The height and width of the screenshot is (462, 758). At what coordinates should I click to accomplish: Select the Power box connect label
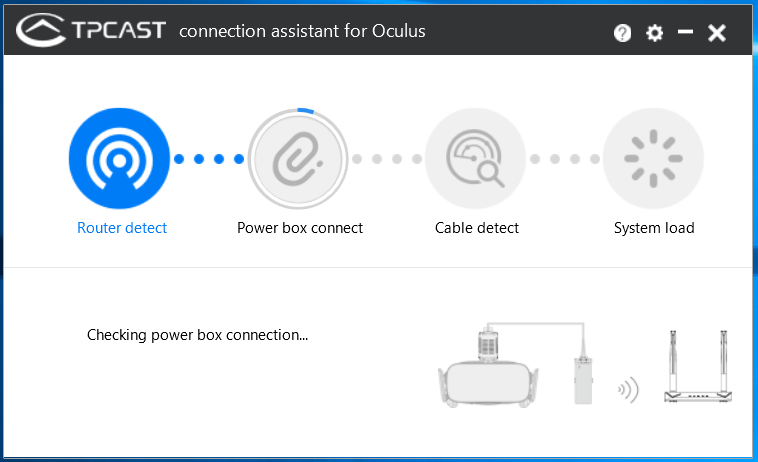(300, 228)
